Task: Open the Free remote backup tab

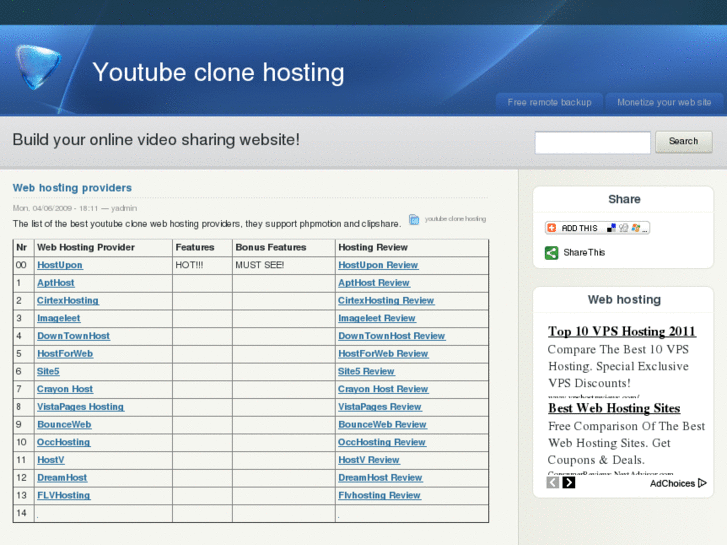Action: pos(549,103)
